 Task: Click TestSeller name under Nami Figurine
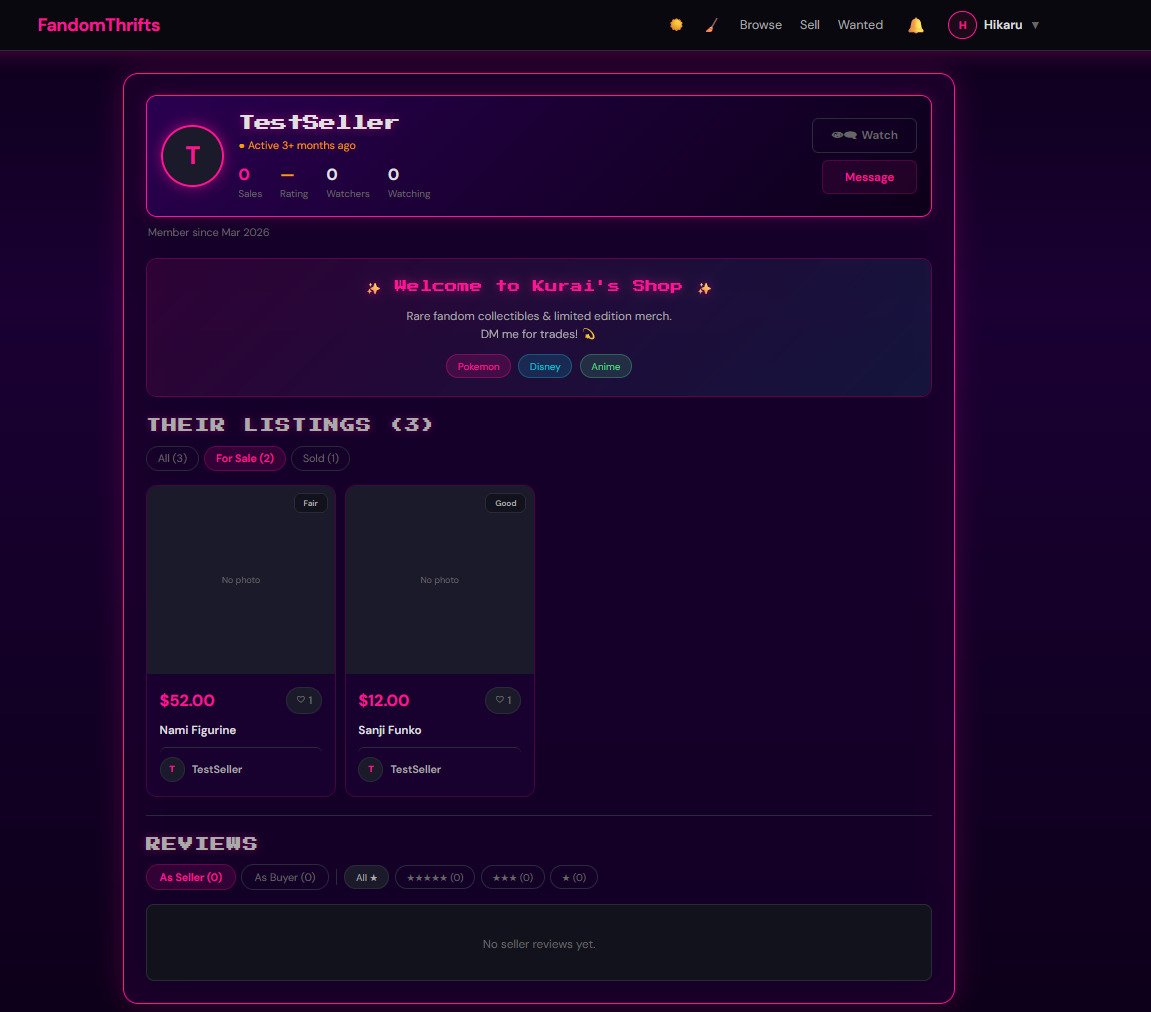(217, 769)
